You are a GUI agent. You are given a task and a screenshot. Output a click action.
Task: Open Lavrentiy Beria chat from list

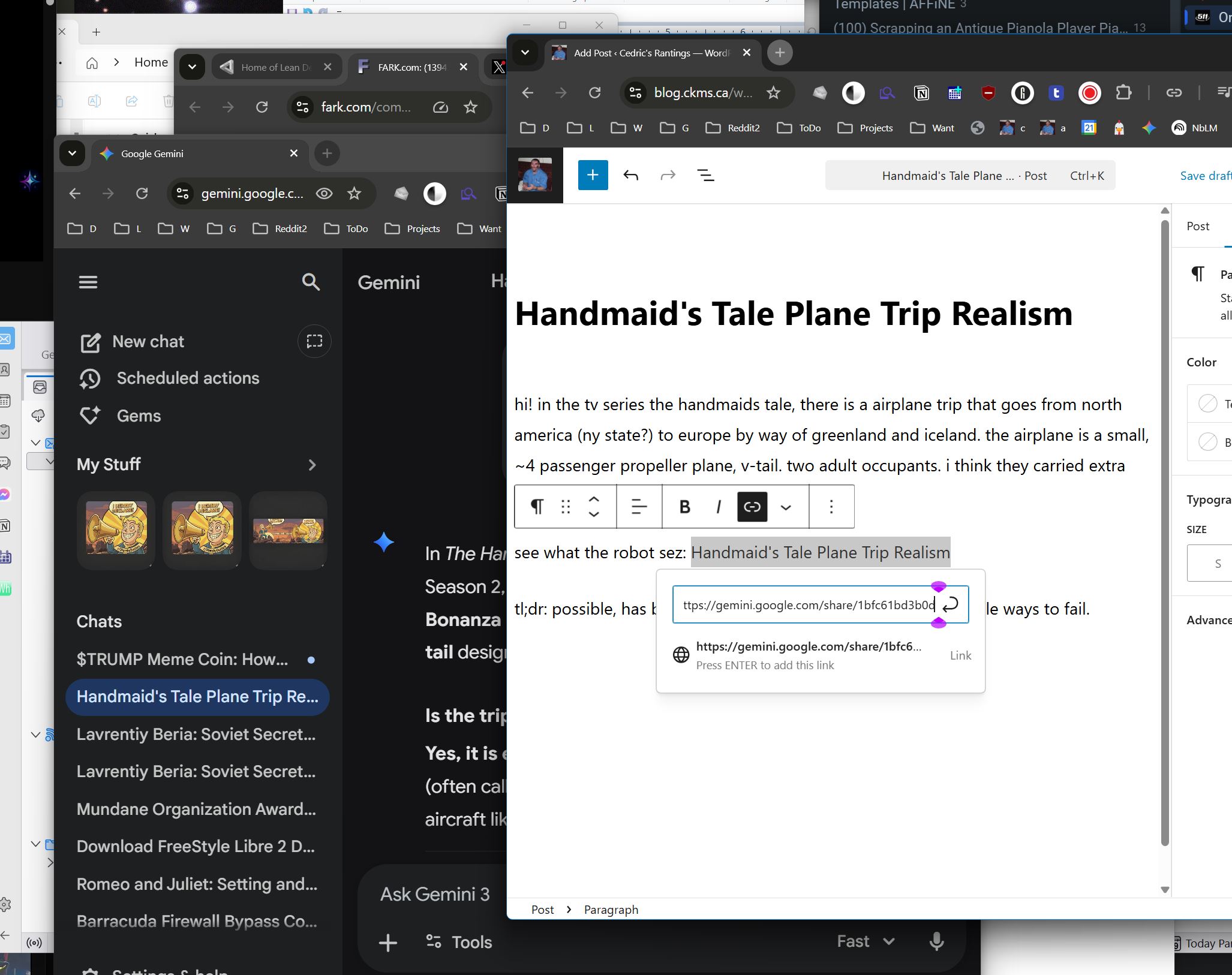point(196,734)
